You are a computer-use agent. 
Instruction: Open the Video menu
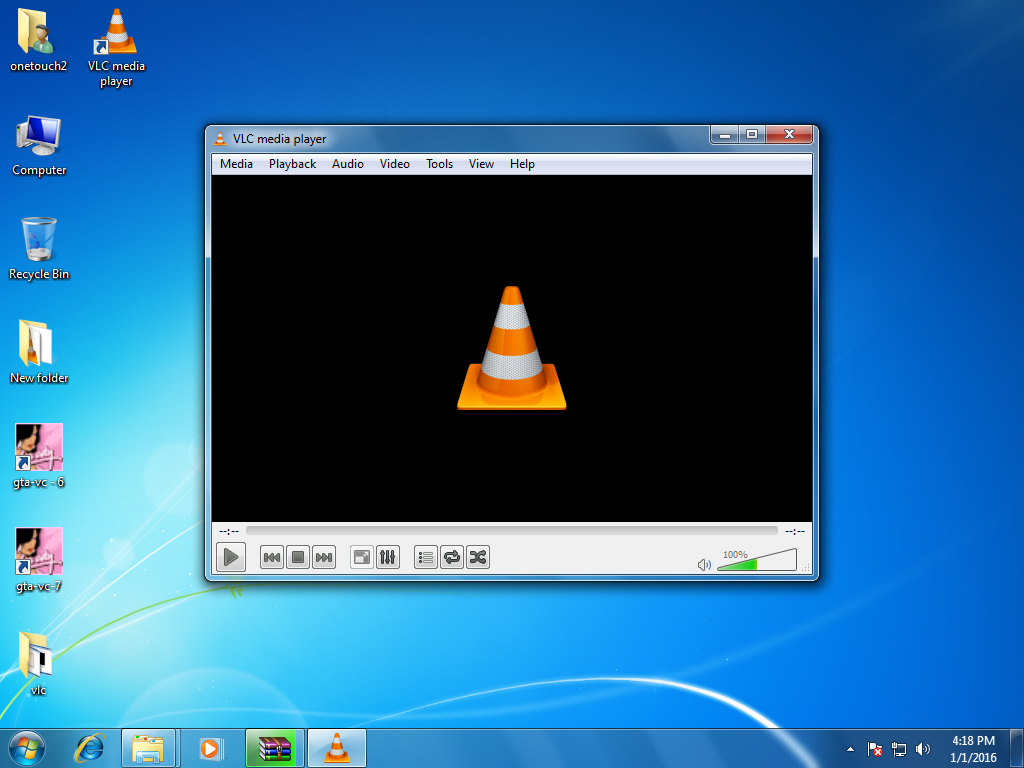coord(395,164)
